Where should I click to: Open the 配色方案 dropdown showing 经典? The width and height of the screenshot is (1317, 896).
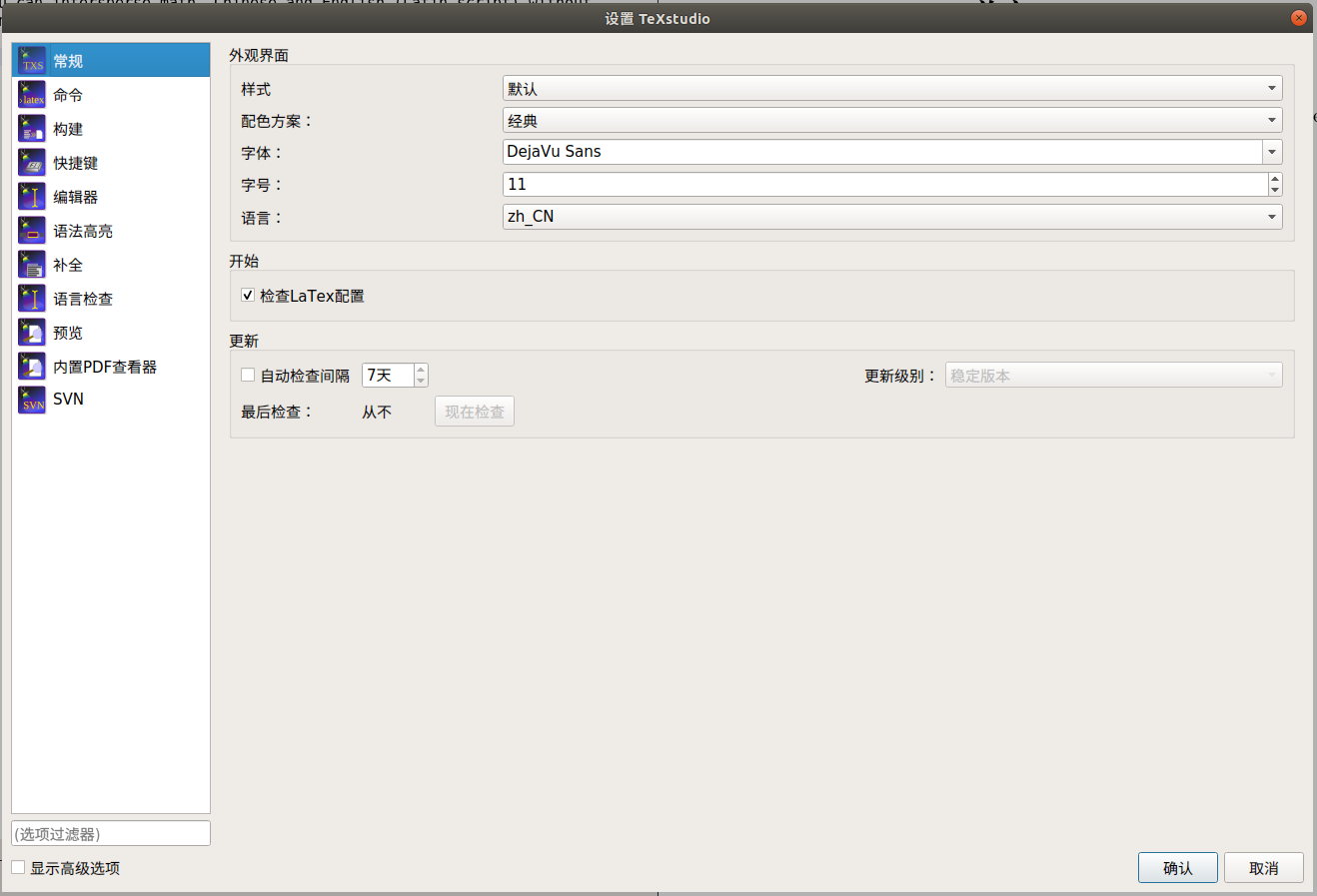tap(892, 121)
